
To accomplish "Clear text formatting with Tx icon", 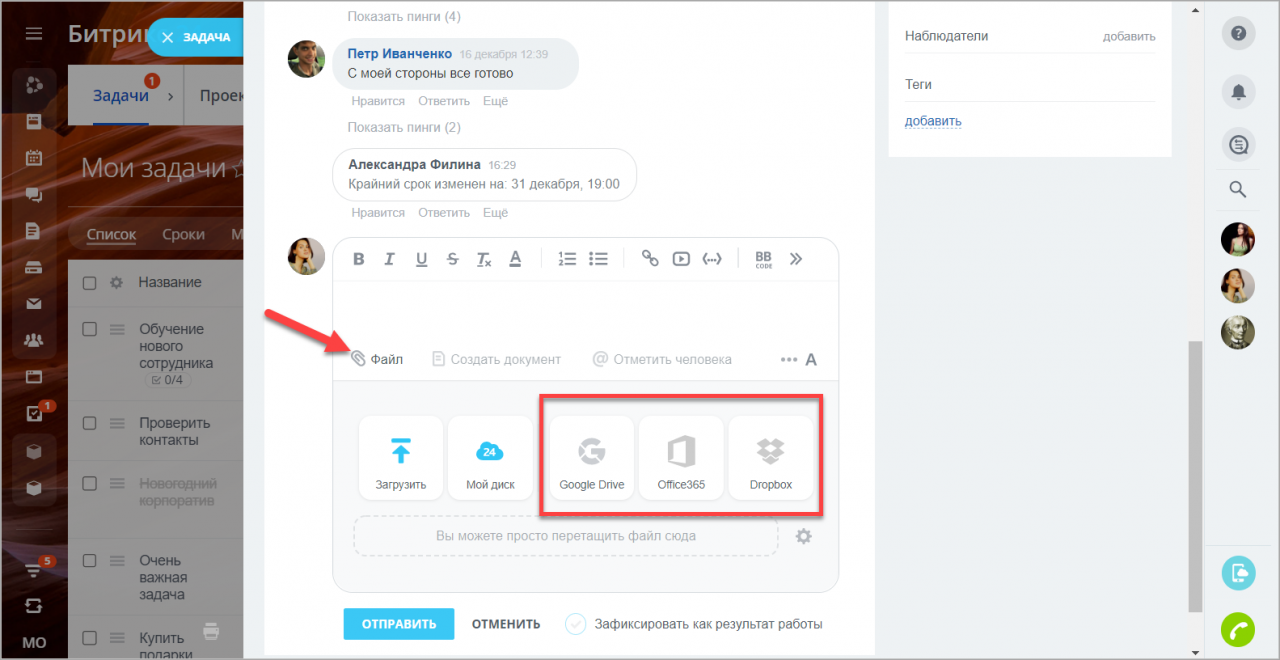I will tap(484, 259).
